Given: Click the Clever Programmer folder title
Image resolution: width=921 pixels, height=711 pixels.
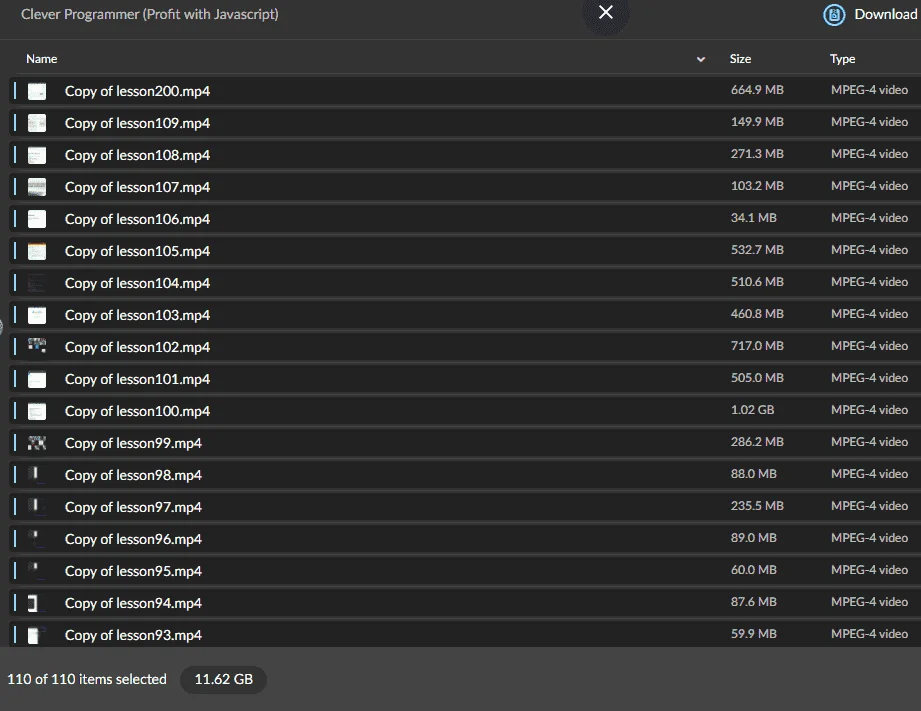Looking at the screenshot, I should 150,14.
